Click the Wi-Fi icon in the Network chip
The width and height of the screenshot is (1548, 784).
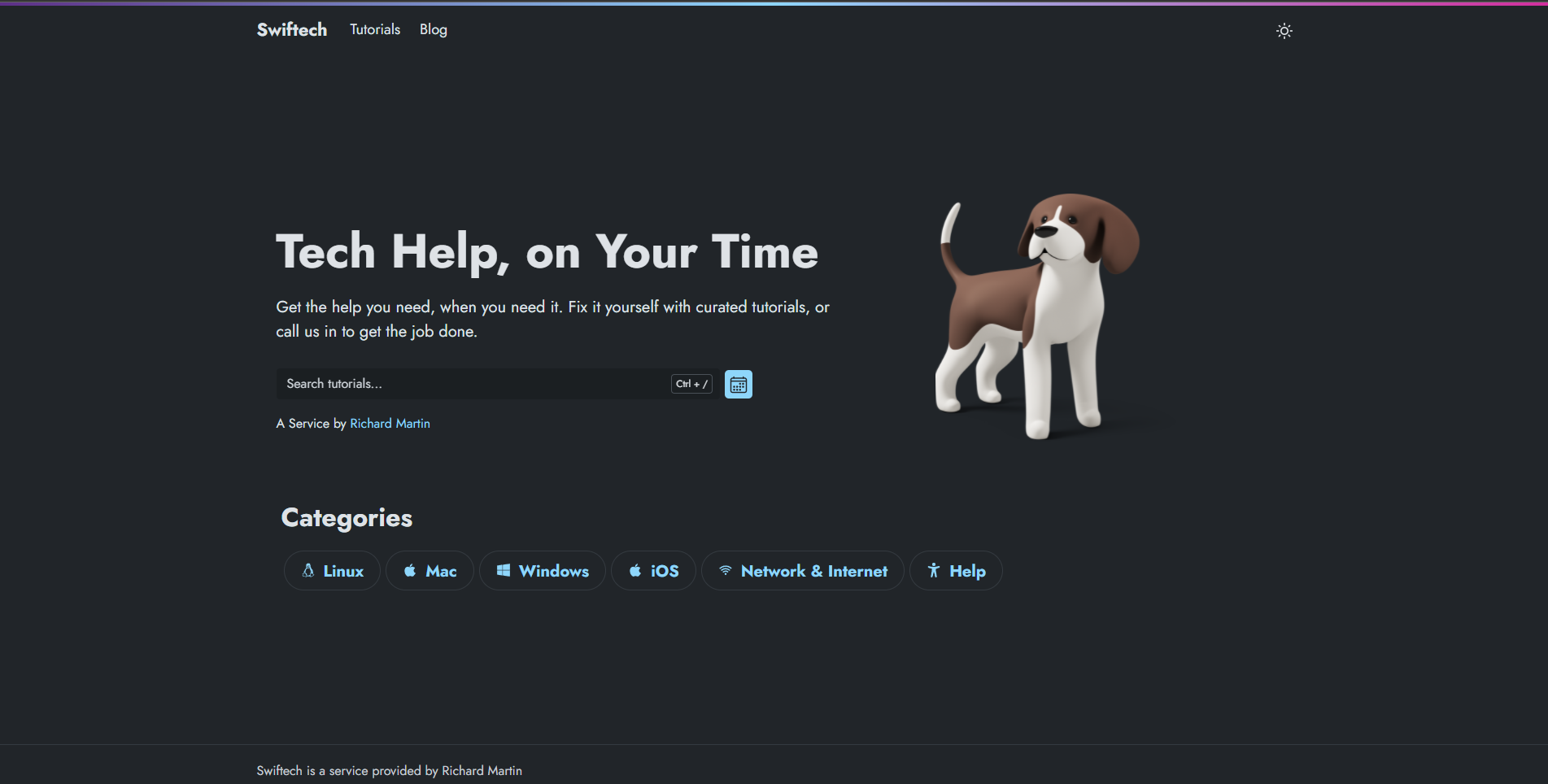(x=726, y=571)
